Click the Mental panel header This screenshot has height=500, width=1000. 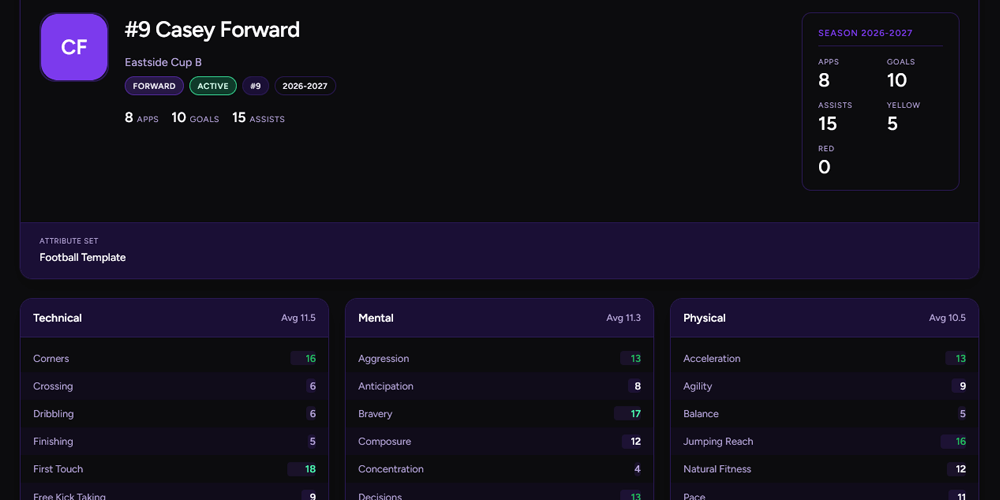coord(499,318)
